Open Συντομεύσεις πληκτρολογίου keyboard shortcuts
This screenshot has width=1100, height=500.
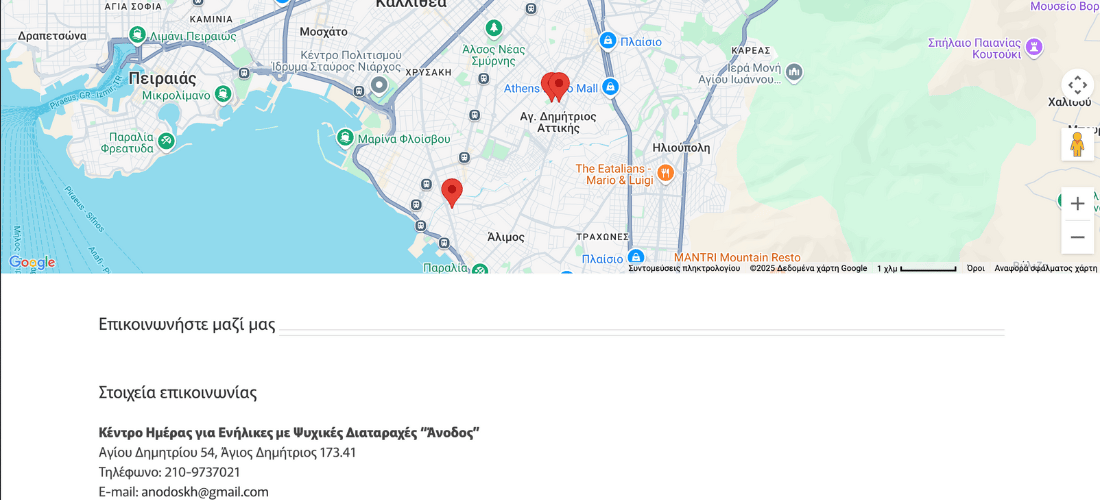pyautogui.click(x=684, y=269)
